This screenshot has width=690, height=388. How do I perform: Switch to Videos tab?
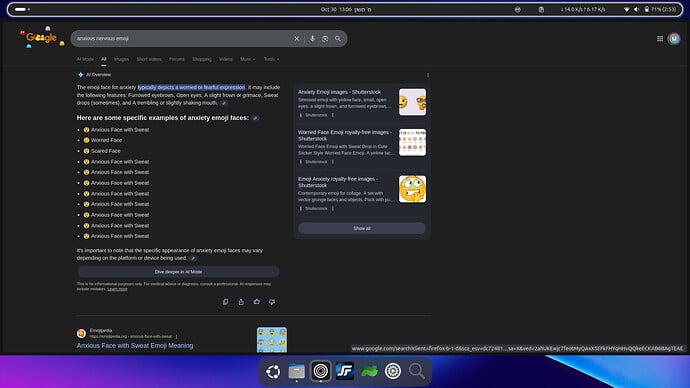click(x=226, y=59)
